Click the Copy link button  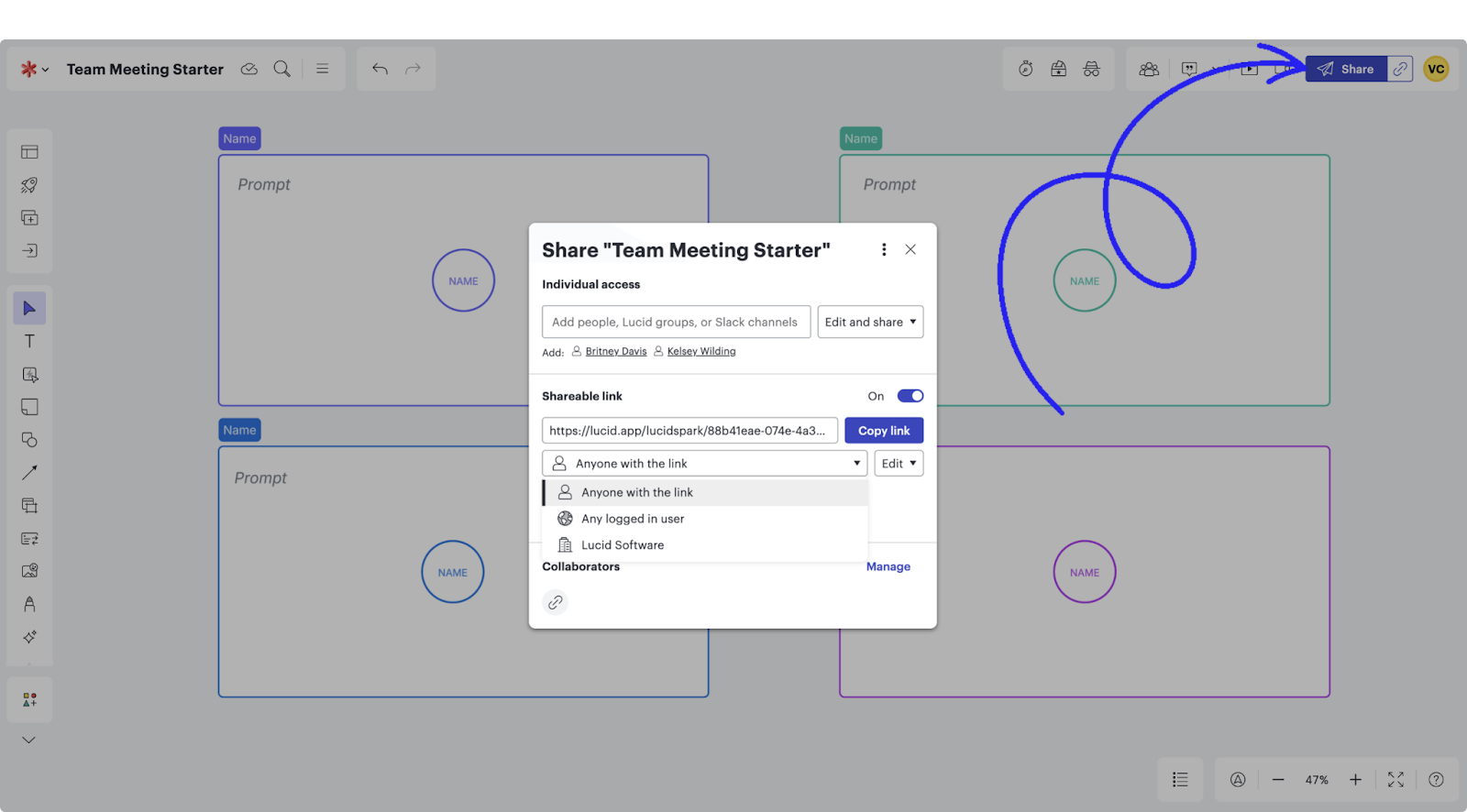[884, 431]
